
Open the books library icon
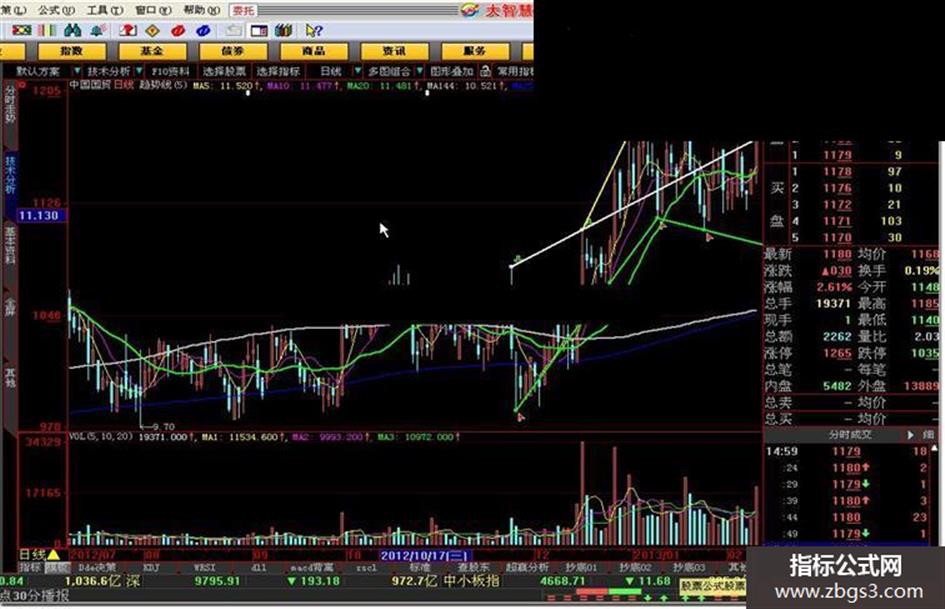pyautogui.click(x=283, y=30)
